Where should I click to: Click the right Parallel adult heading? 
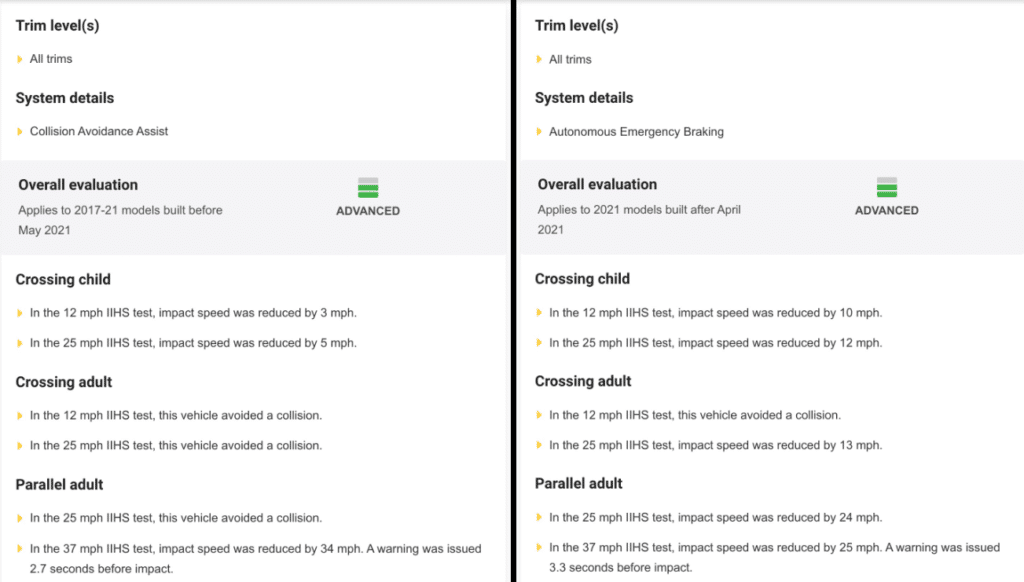(579, 483)
